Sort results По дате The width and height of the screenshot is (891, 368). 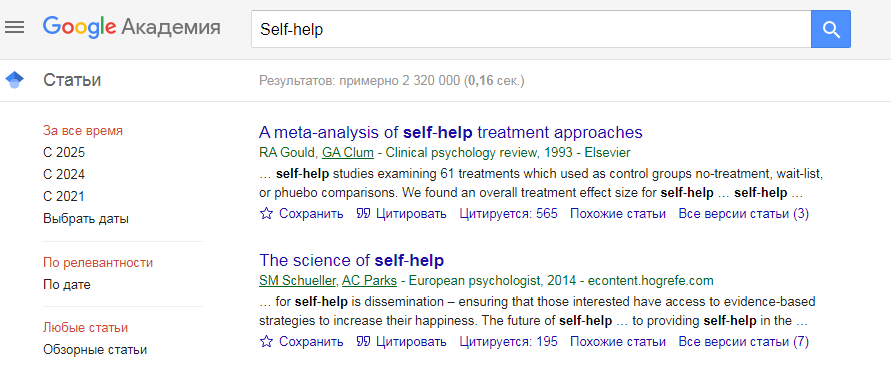click(66, 285)
